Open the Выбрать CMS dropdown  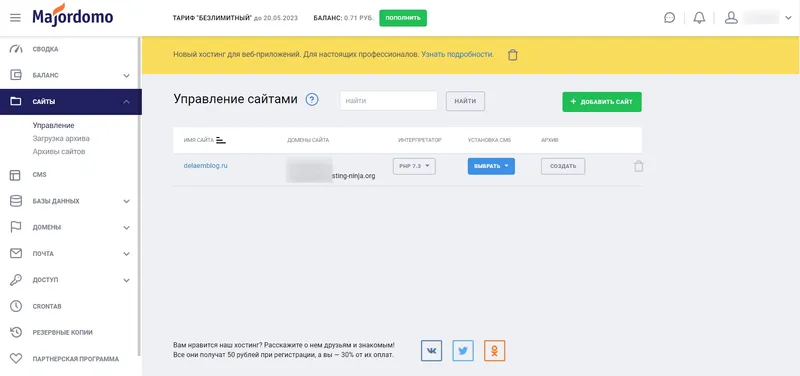(491, 166)
